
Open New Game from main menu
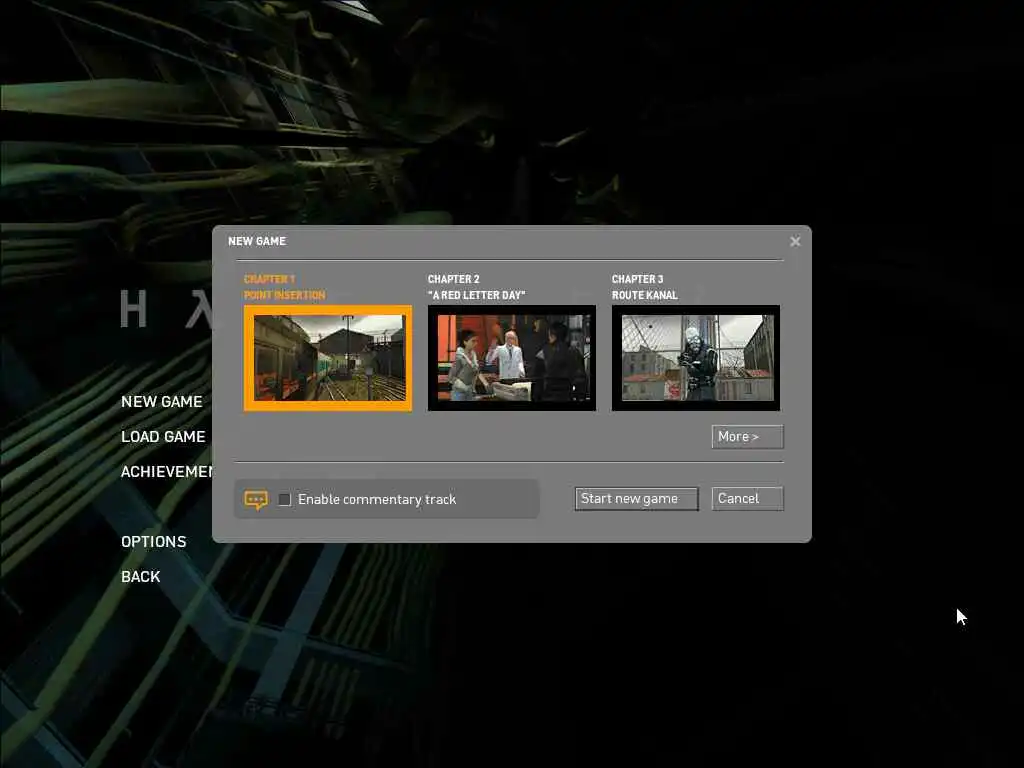click(162, 402)
